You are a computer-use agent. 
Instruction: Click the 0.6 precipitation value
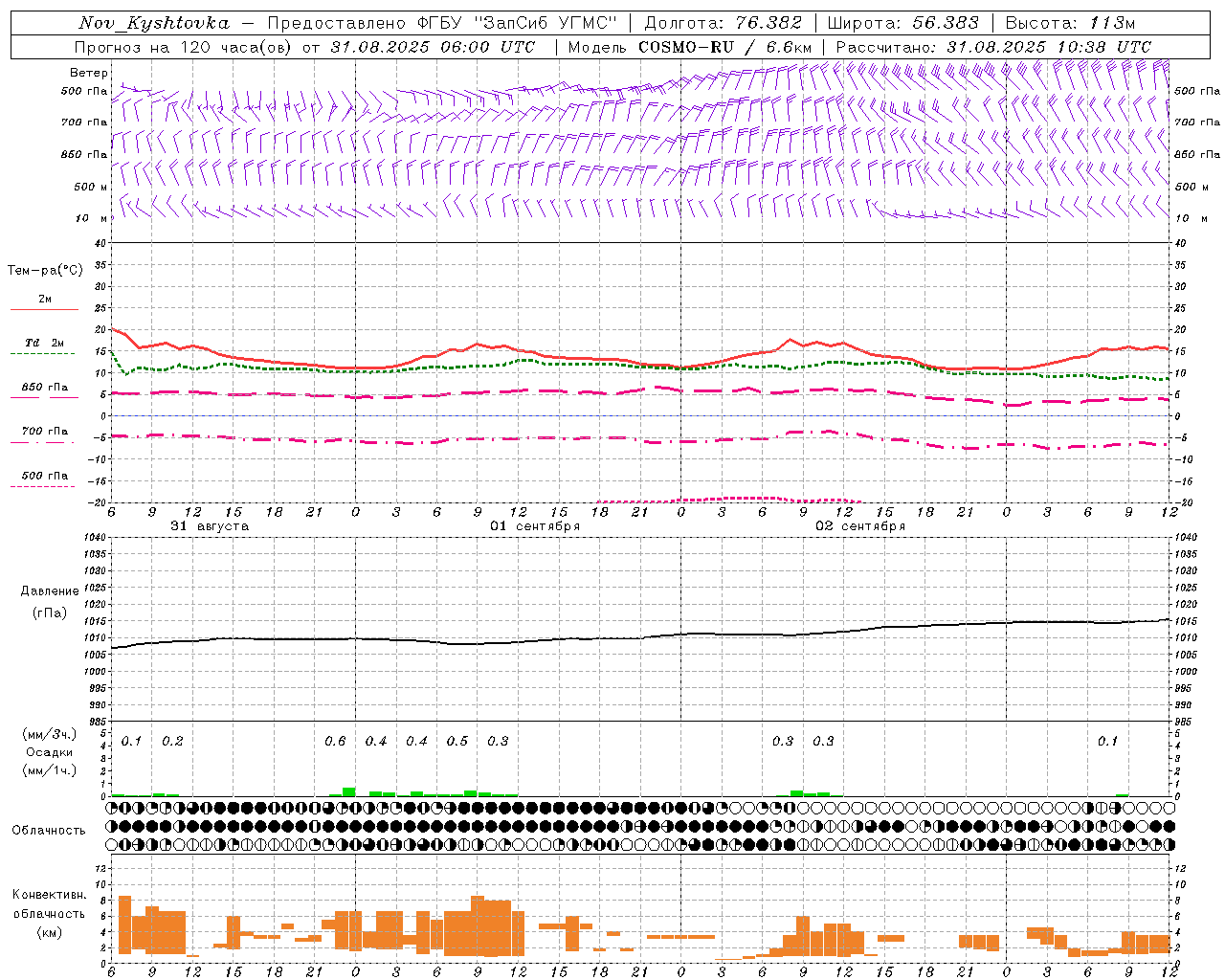335,742
